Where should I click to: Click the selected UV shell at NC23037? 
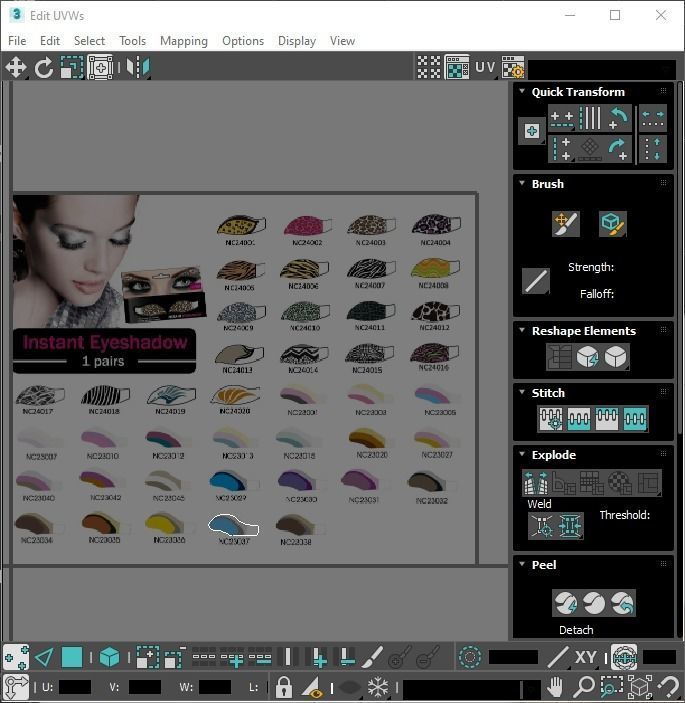233,525
